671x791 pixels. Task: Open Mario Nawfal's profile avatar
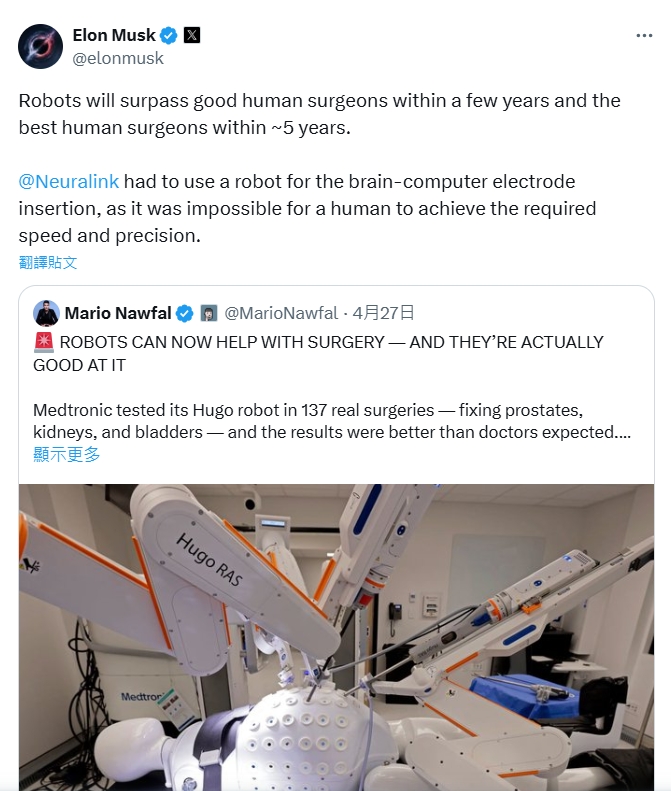click(46, 313)
